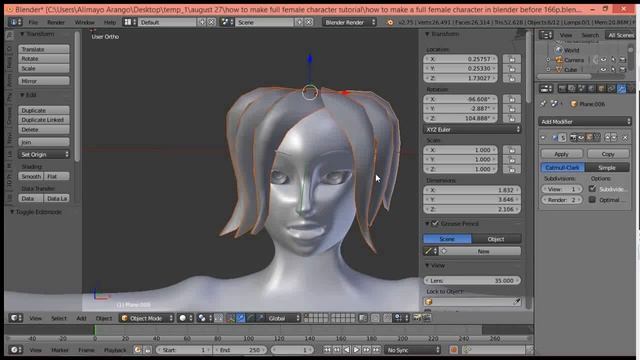Click the screen layout browse icon
Viewport: 640px width, 360px height.
130,22
